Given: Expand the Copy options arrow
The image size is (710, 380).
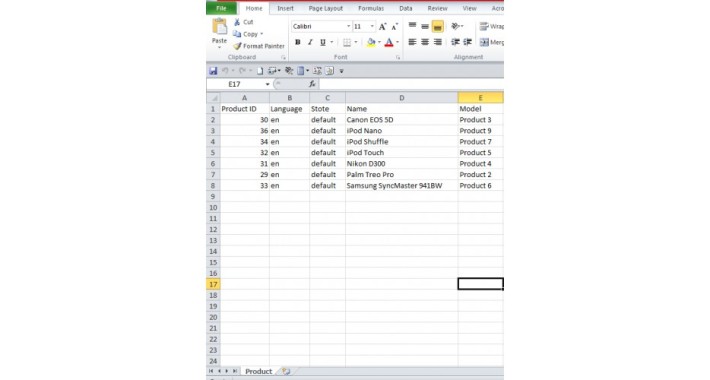Looking at the screenshot, I should 261,34.
